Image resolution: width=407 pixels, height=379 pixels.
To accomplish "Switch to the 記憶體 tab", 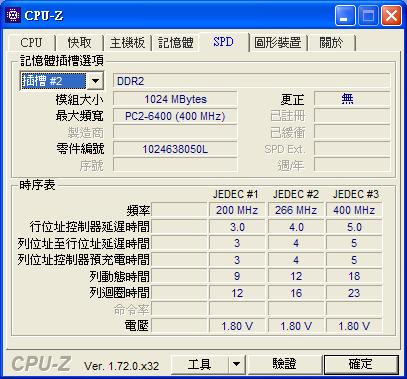I will pos(176,43).
